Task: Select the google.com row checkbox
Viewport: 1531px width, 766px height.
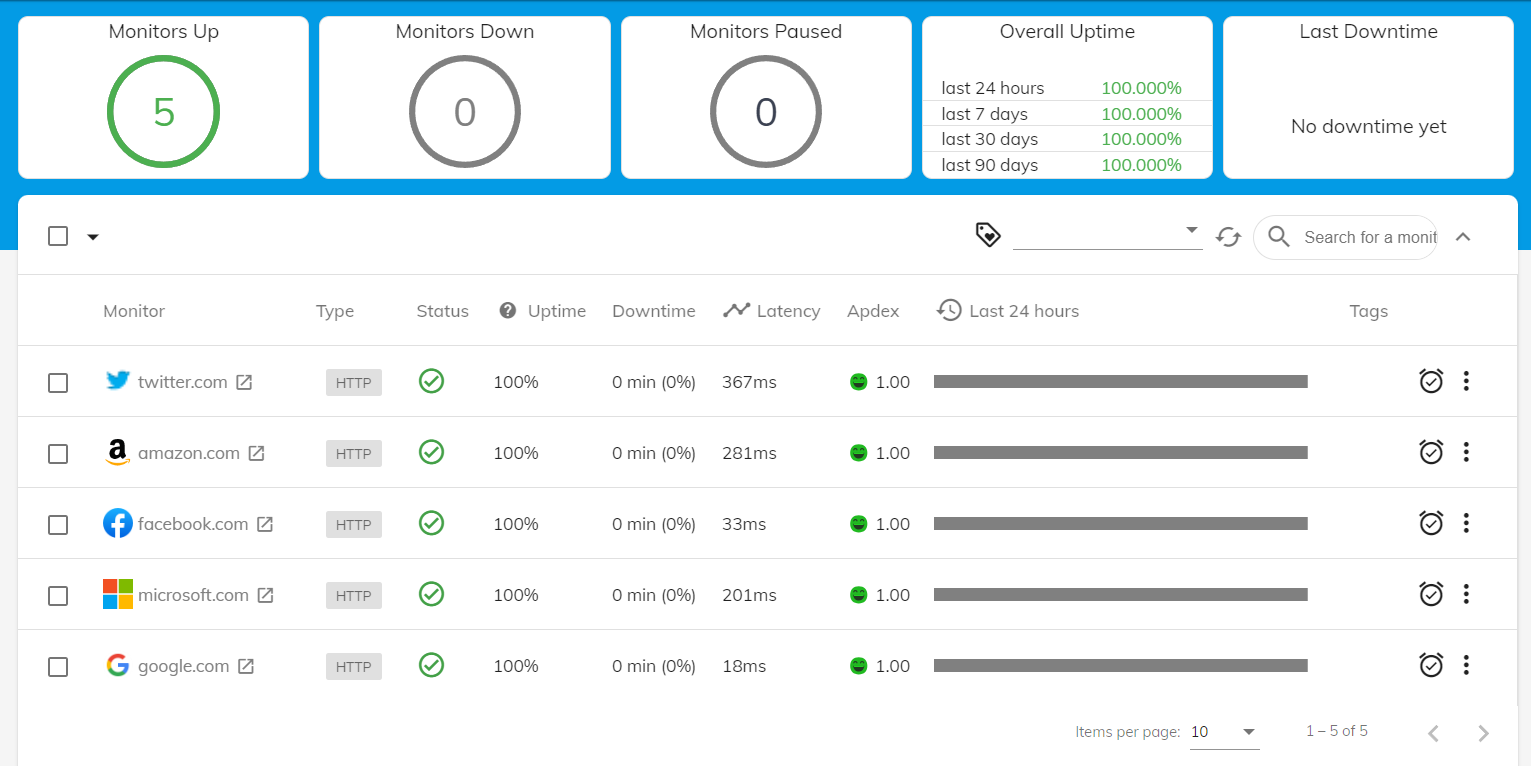Action: coord(58,667)
